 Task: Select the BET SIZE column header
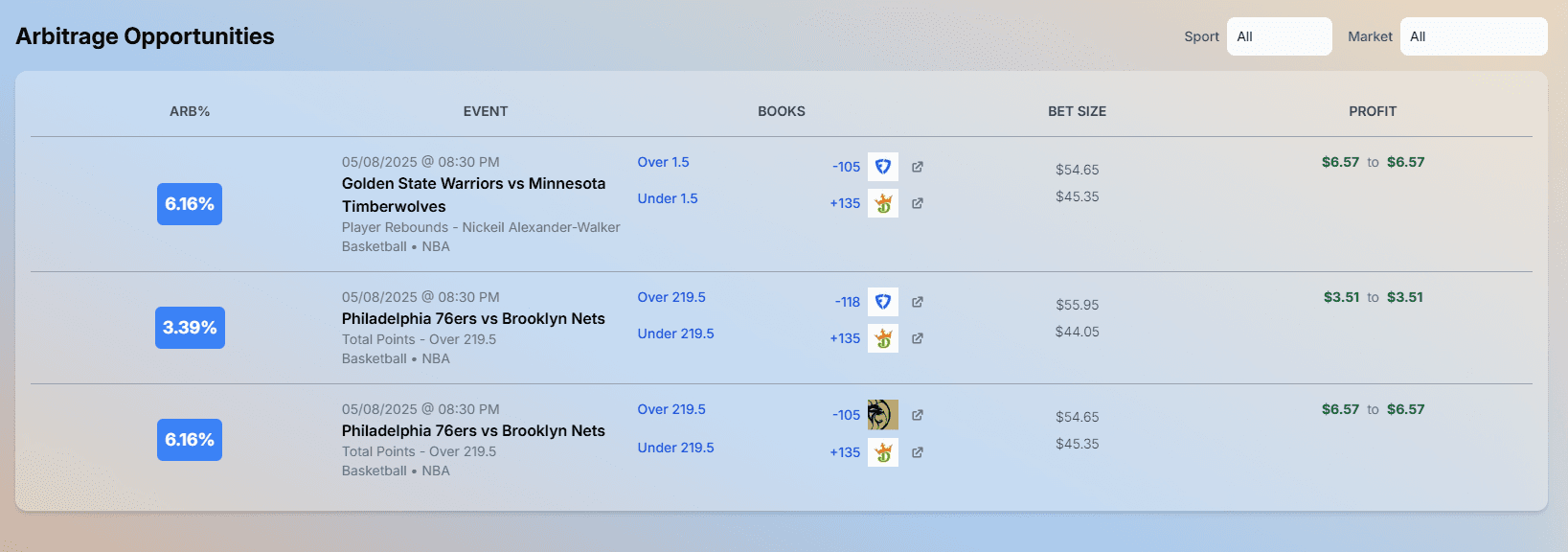pos(1078,111)
